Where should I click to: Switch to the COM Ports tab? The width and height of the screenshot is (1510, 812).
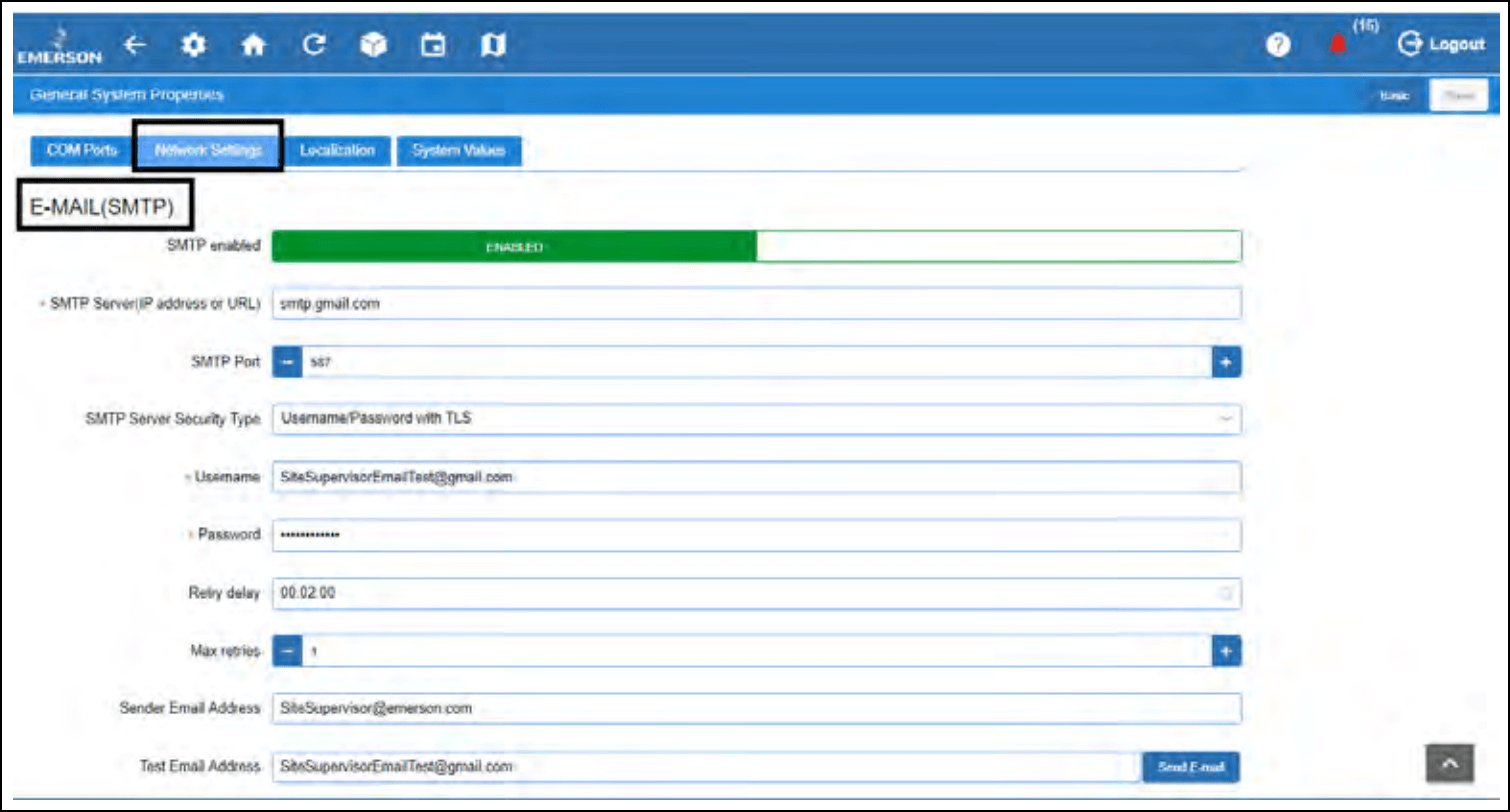point(82,151)
